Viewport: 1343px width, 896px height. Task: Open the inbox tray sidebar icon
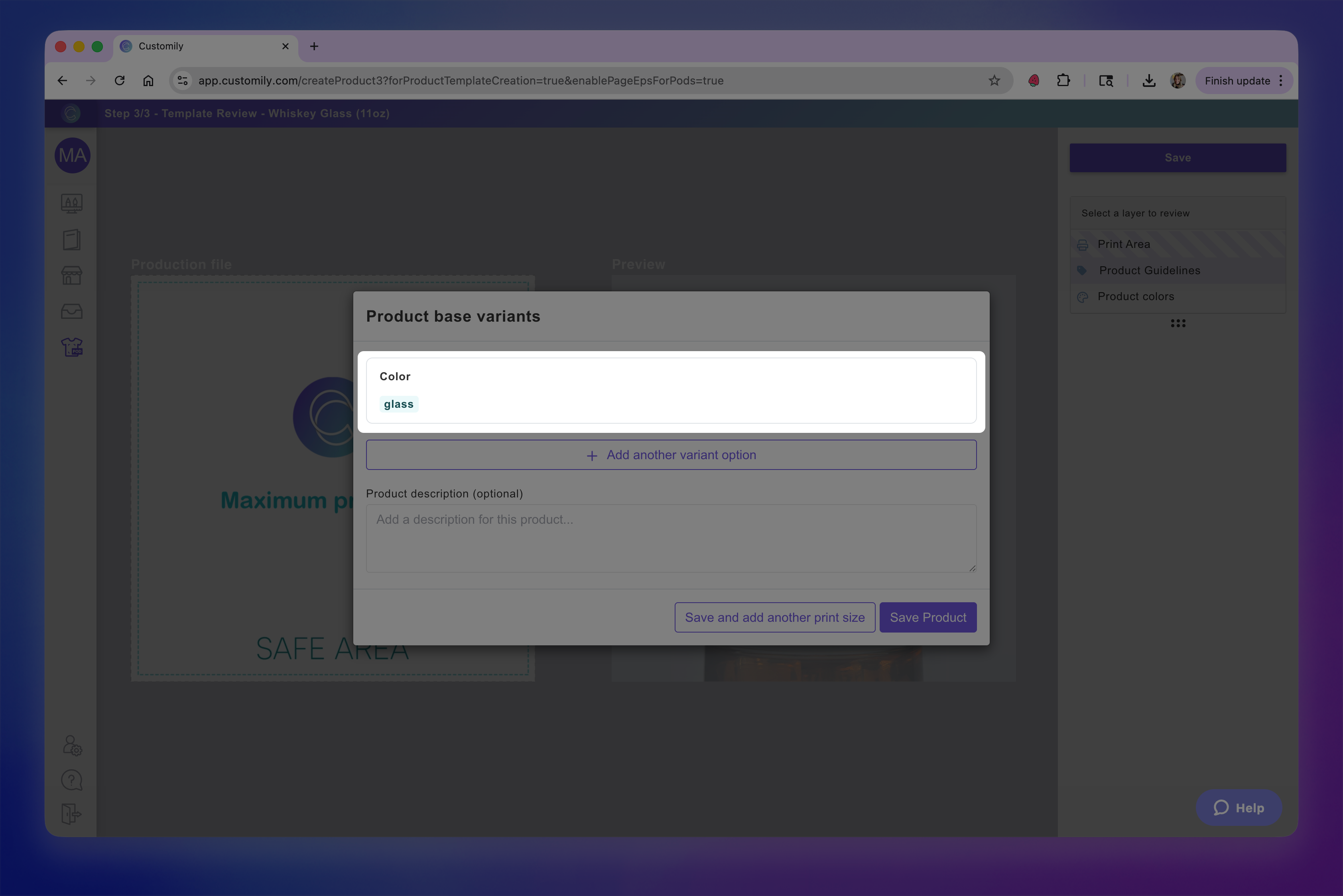(72, 311)
